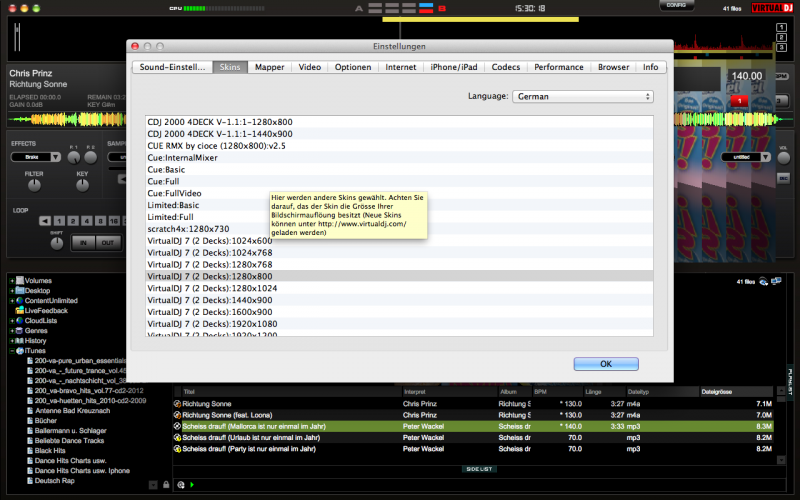Toggle waveform zoom level 3 button
Image resolution: width=800 pixels, height=500 pixels.
(780, 46)
